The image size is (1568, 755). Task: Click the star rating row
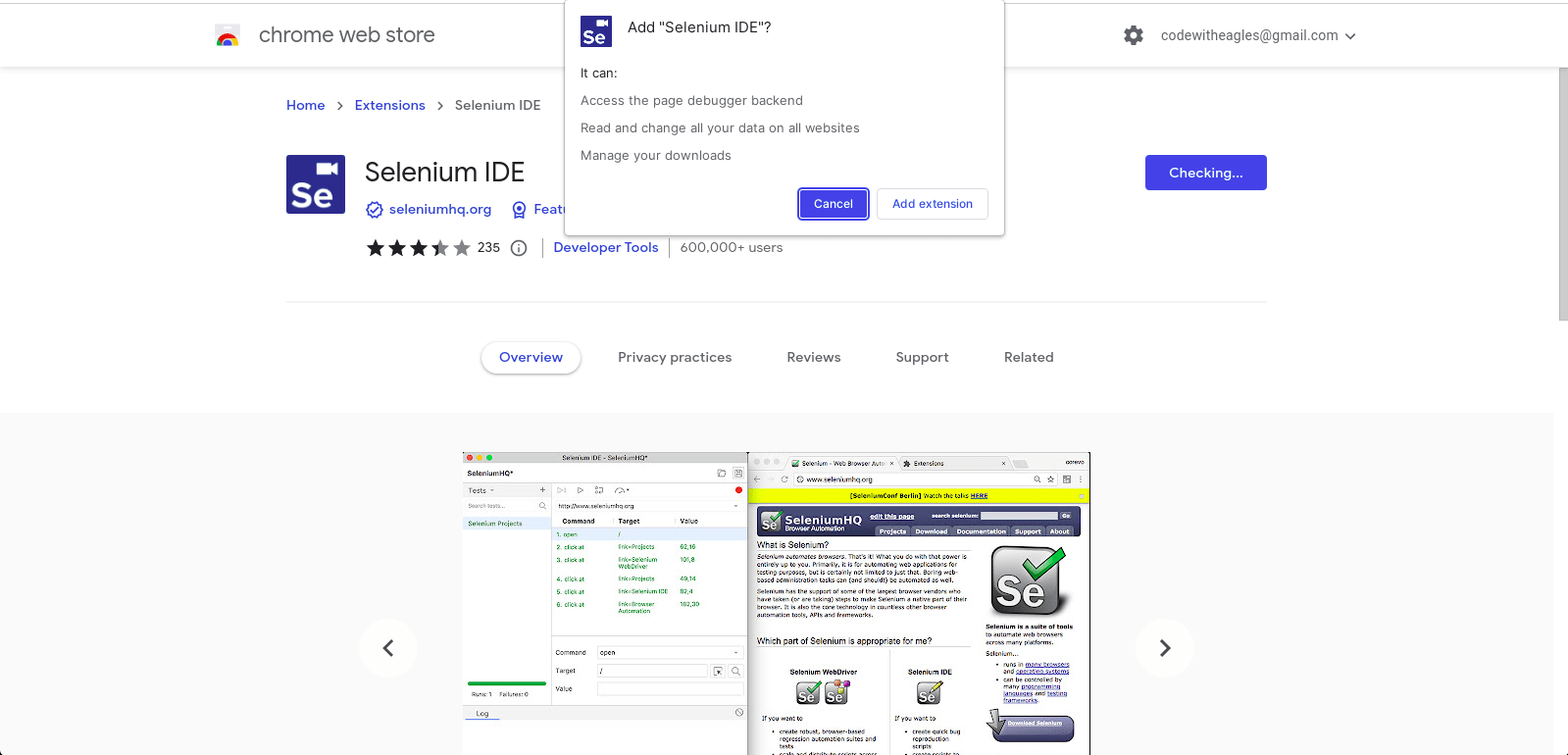click(419, 248)
